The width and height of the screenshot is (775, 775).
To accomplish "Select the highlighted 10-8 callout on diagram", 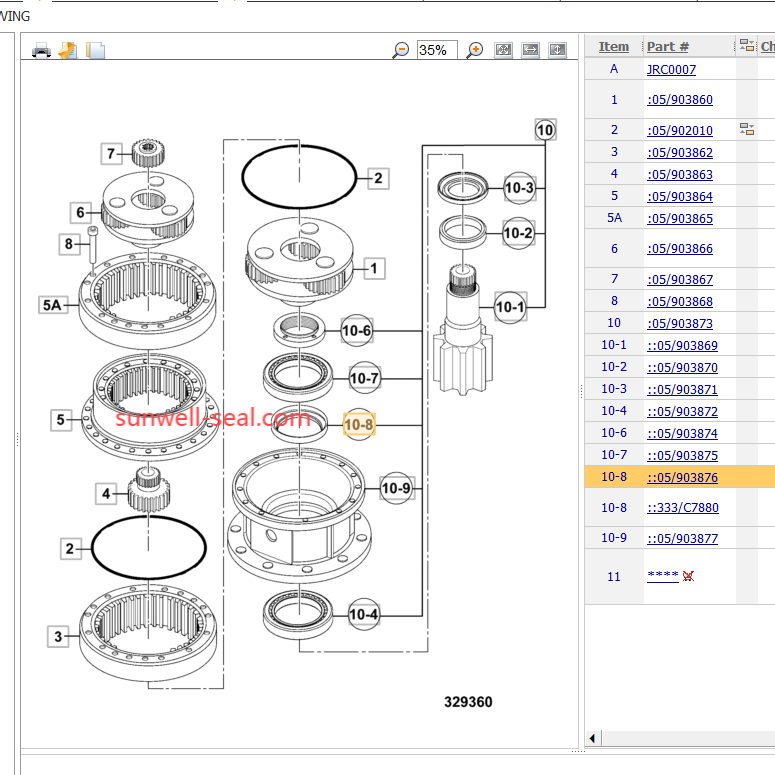I will pyautogui.click(x=358, y=425).
